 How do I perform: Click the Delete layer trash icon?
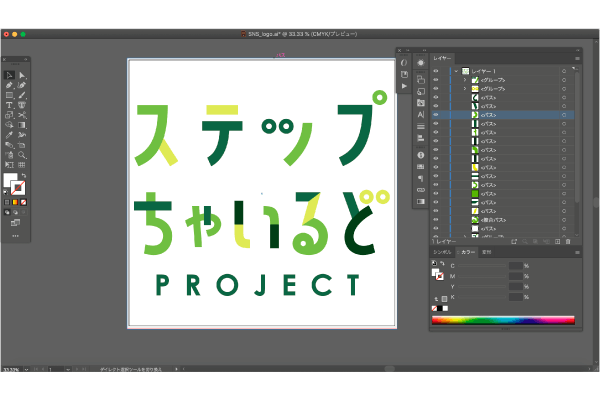[x=568, y=241]
